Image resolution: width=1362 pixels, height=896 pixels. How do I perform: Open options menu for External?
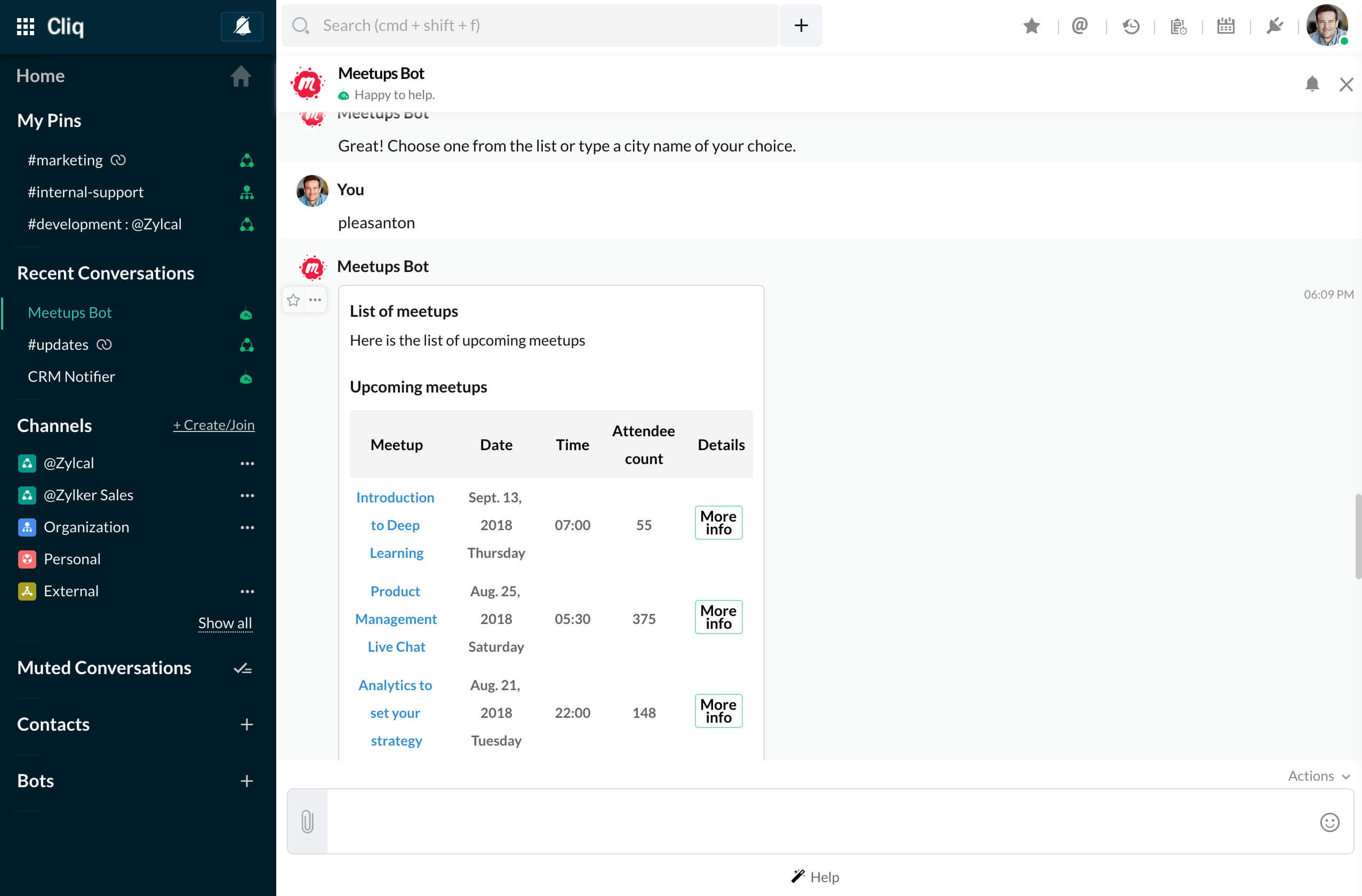pos(247,591)
